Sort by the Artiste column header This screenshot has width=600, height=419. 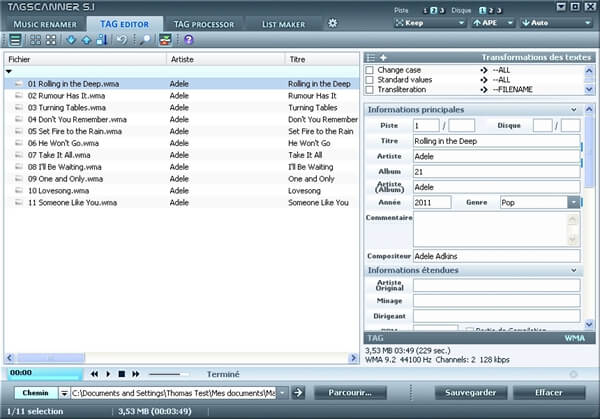(225, 59)
